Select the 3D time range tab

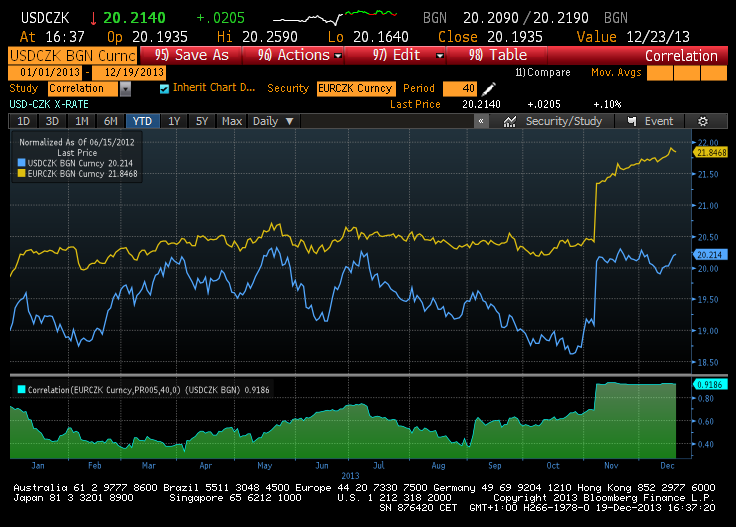[x=52, y=121]
